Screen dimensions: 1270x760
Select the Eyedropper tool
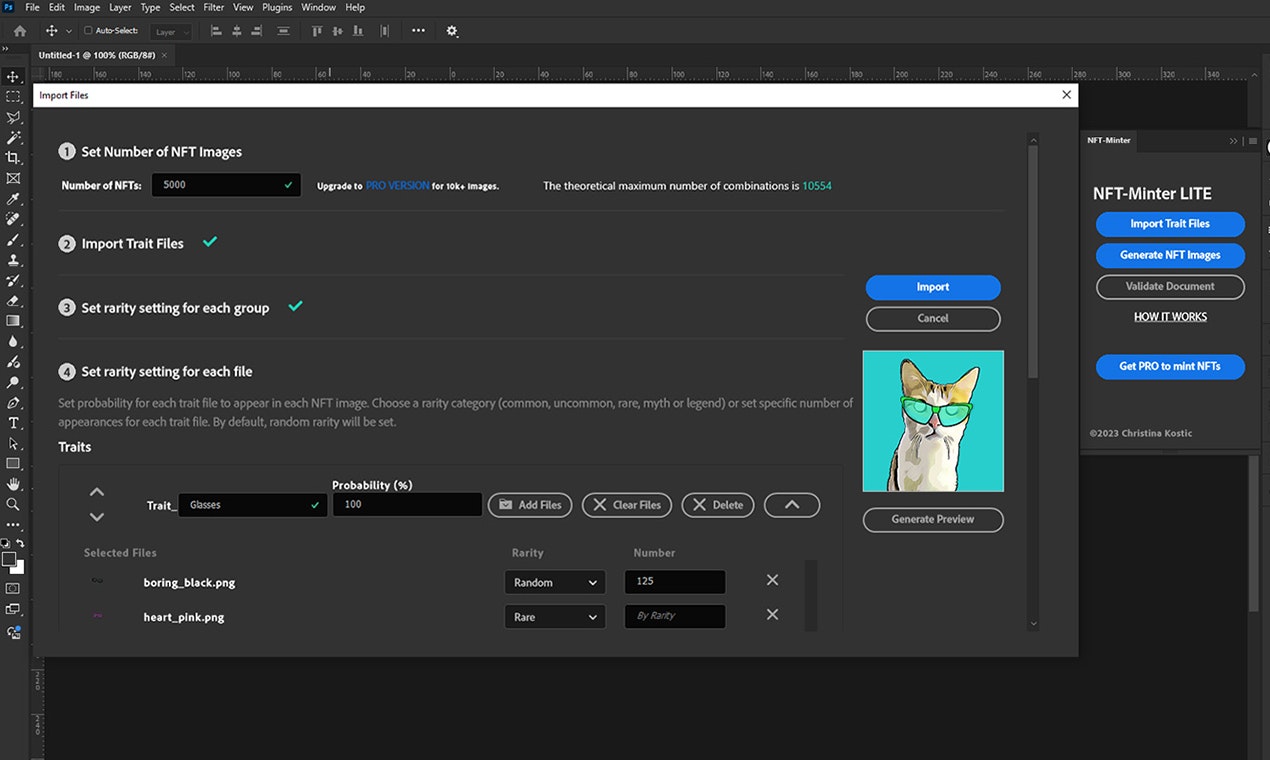pyautogui.click(x=13, y=199)
